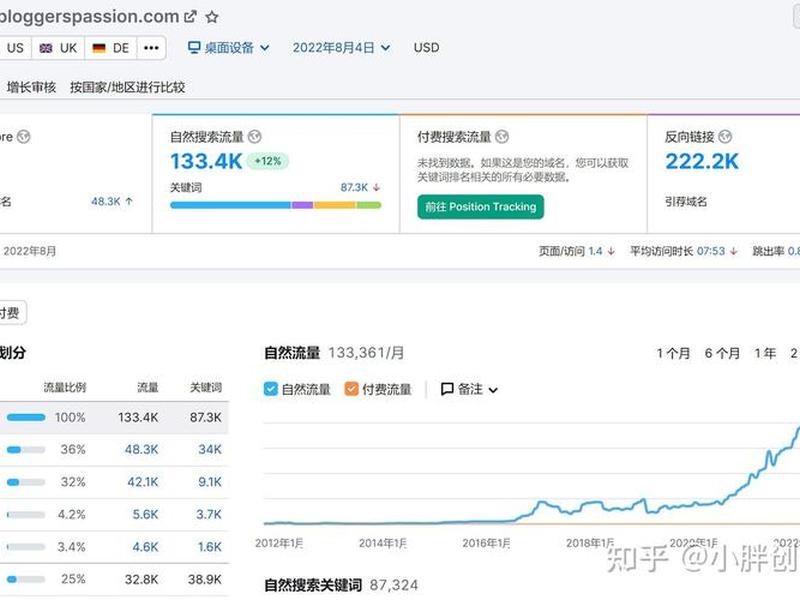The height and width of the screenshot is (600, 800).
Task: Switch to DE database tab
Action: (111, 48)
